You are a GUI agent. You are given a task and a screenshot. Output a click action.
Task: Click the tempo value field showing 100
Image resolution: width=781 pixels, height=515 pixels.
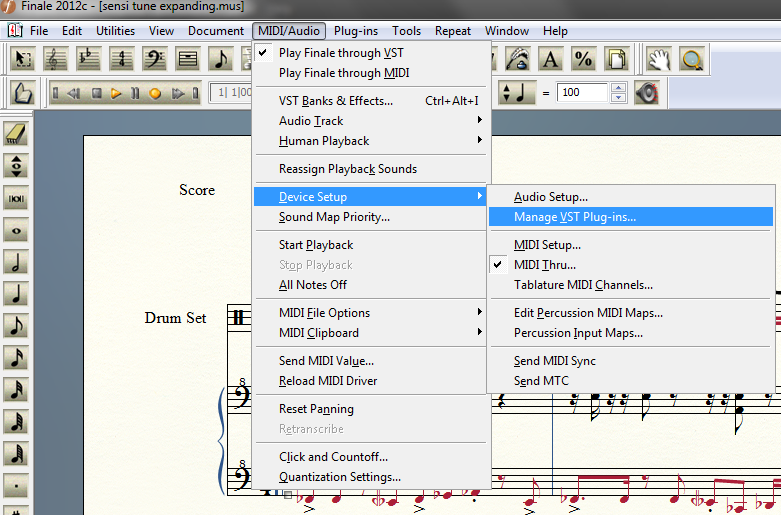pyautogui.click(x=582, y=93)
